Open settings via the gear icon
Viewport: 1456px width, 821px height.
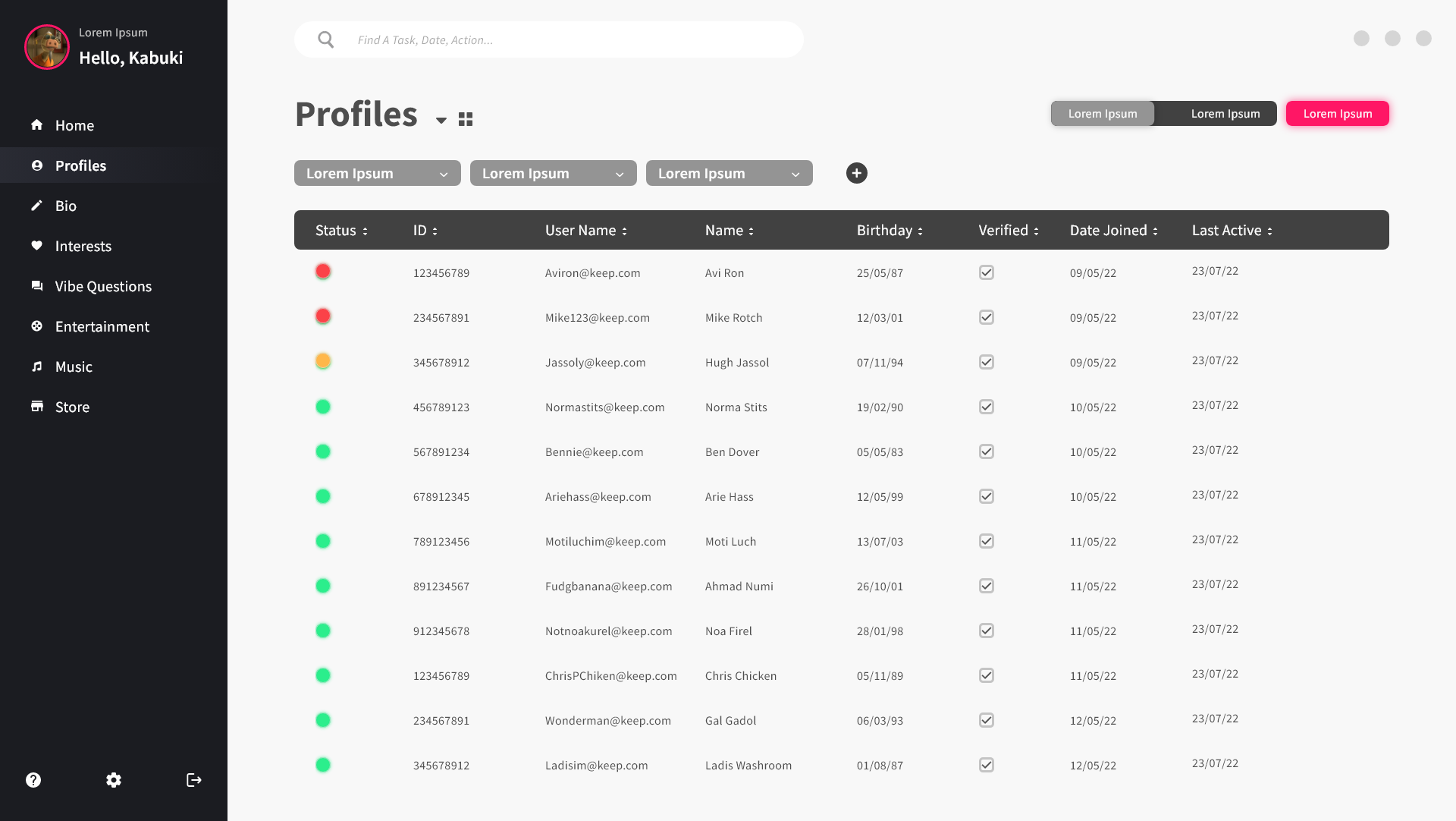pos(114,780)
